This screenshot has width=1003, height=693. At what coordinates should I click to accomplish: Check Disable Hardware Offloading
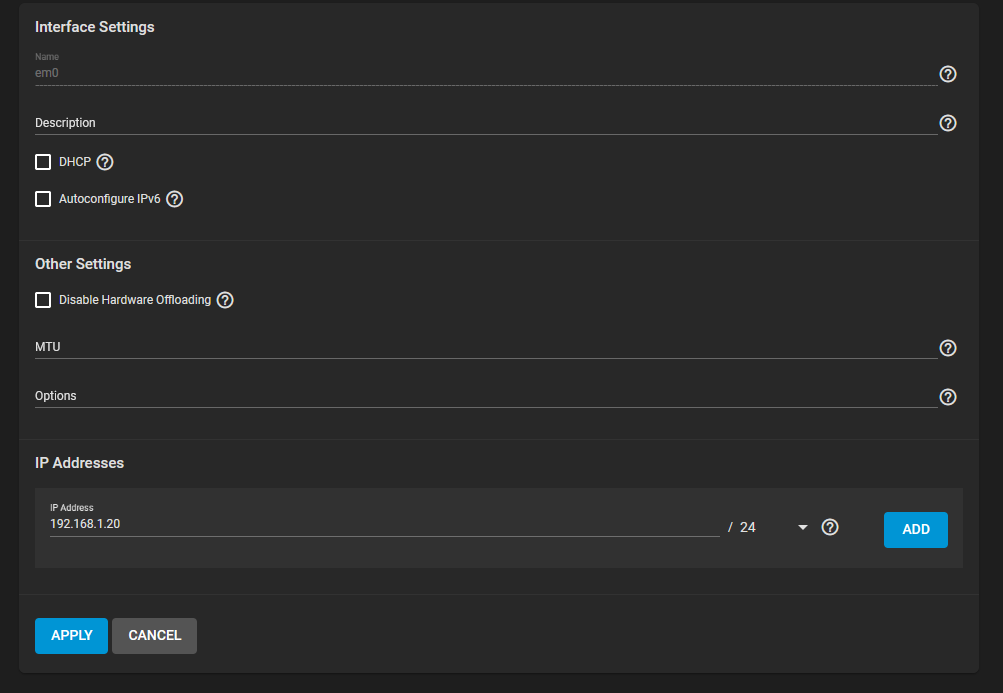43,300
